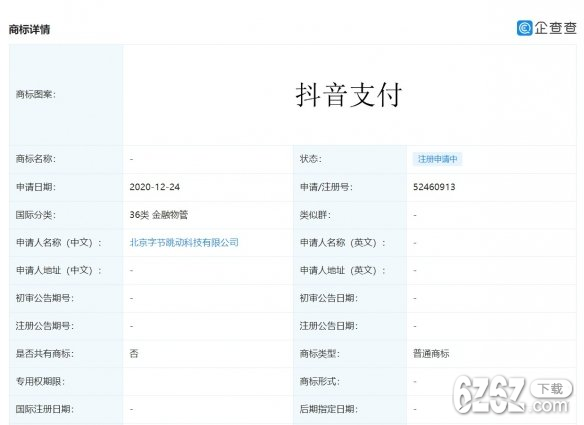584x425 pixels.
Task: Click the 申请日期 label
Action: pyautogui.click(x=36, y=187)
